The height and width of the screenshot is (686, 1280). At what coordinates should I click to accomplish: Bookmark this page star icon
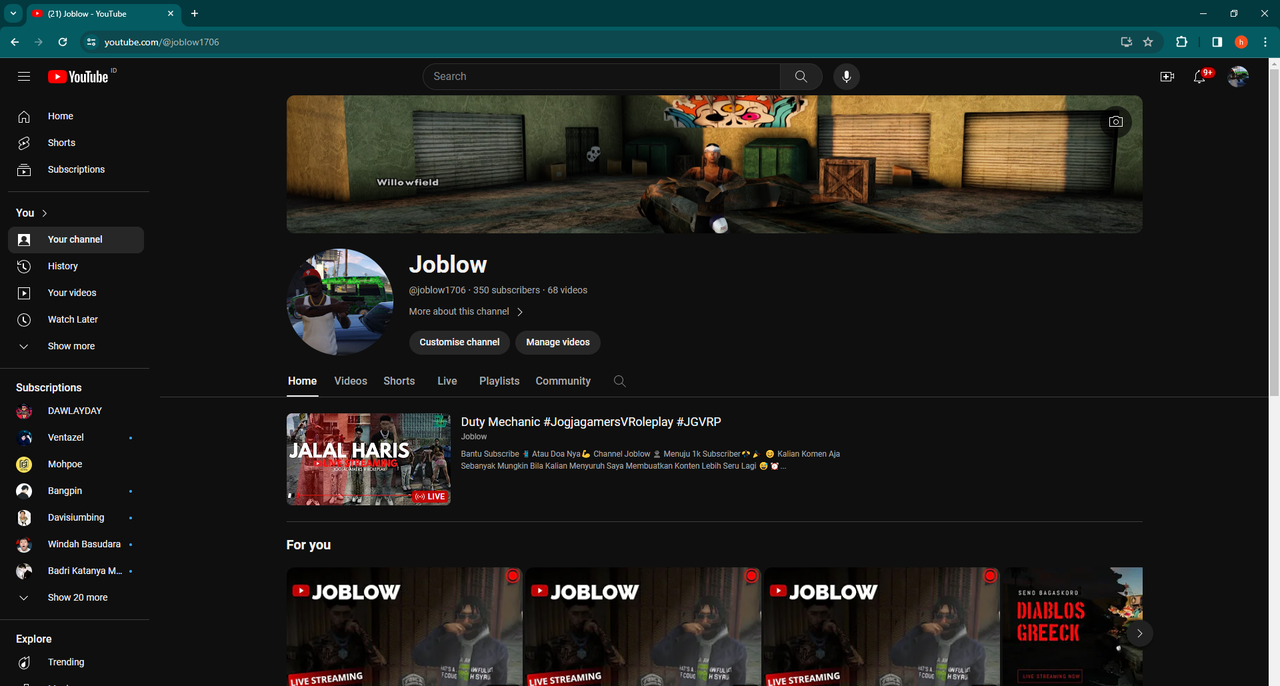(x=1148, y=42)
